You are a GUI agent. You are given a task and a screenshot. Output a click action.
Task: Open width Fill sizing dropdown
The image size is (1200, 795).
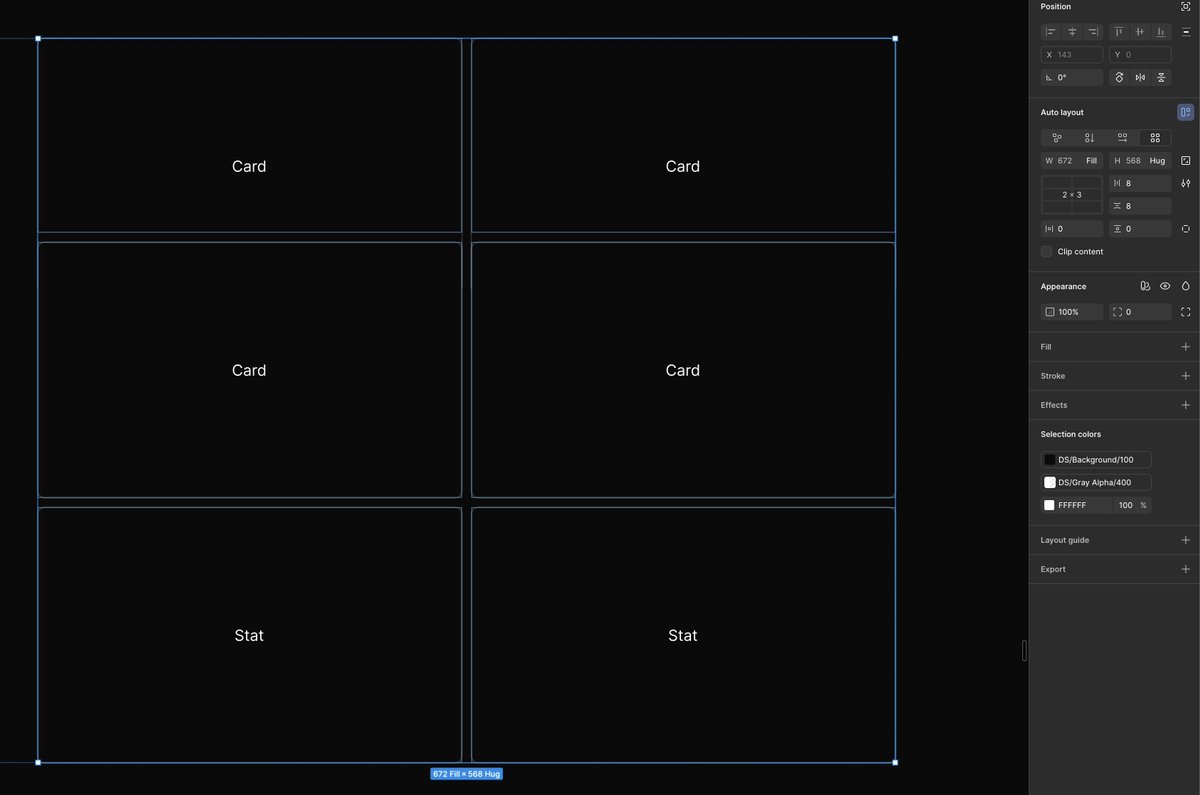coord(1091,161)
